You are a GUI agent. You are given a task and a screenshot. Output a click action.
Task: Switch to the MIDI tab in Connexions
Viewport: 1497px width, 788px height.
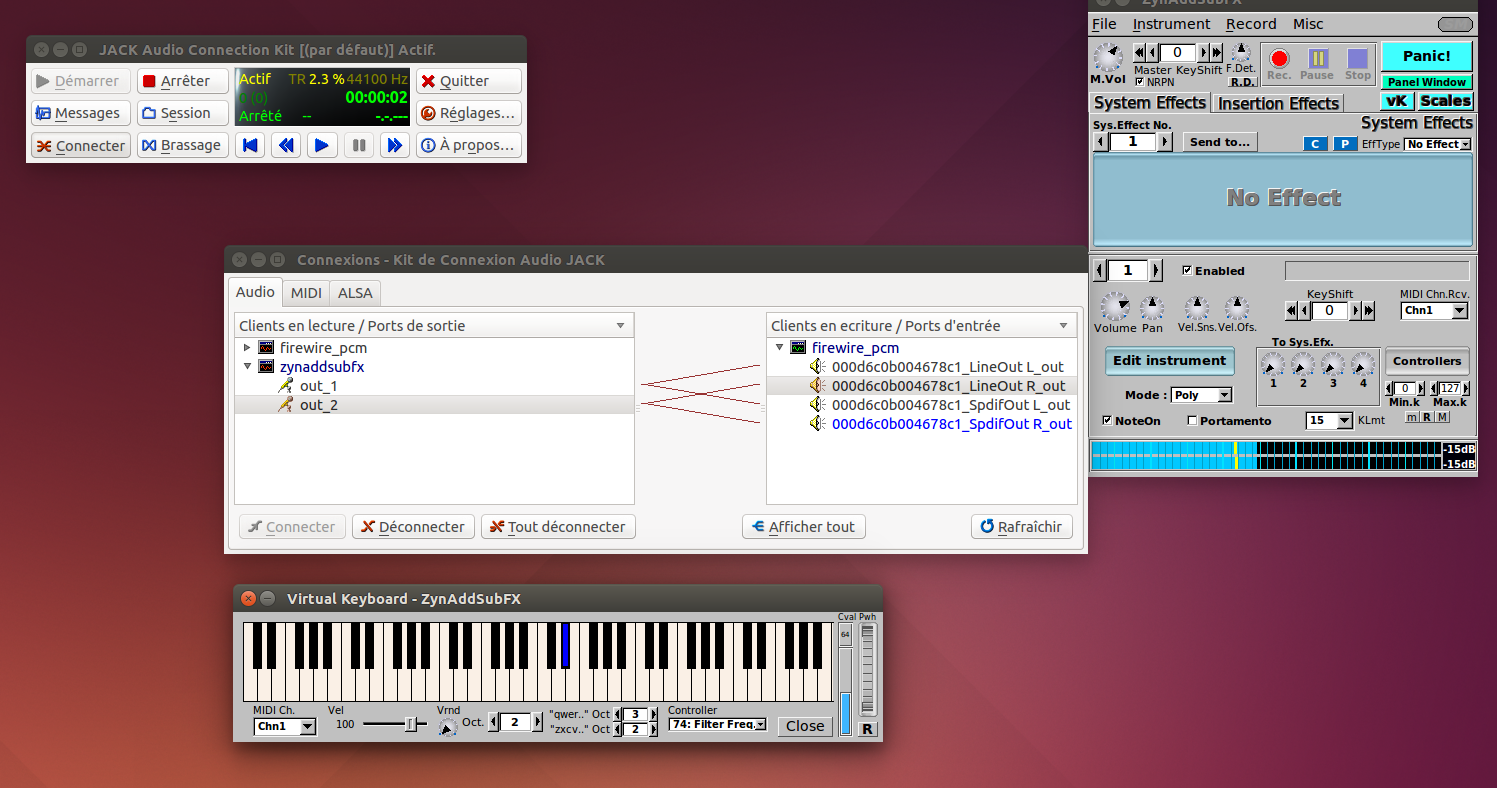[306, 293]
